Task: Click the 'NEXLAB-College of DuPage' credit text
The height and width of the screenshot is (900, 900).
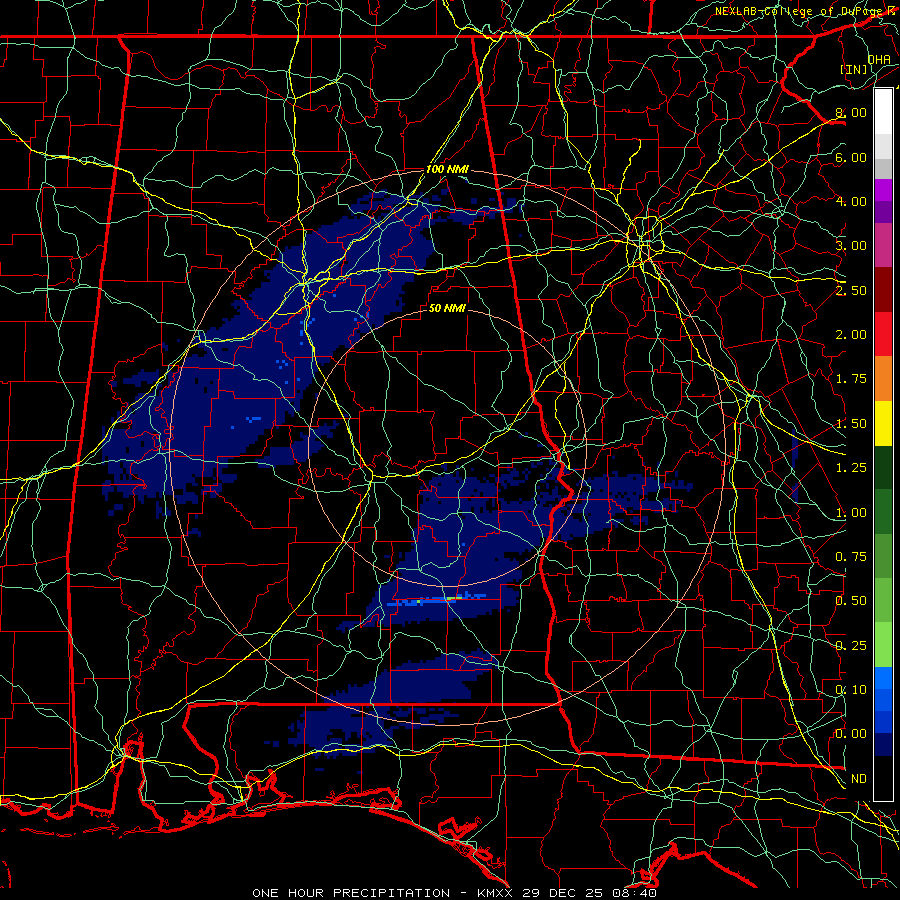Action: (800, 11)
